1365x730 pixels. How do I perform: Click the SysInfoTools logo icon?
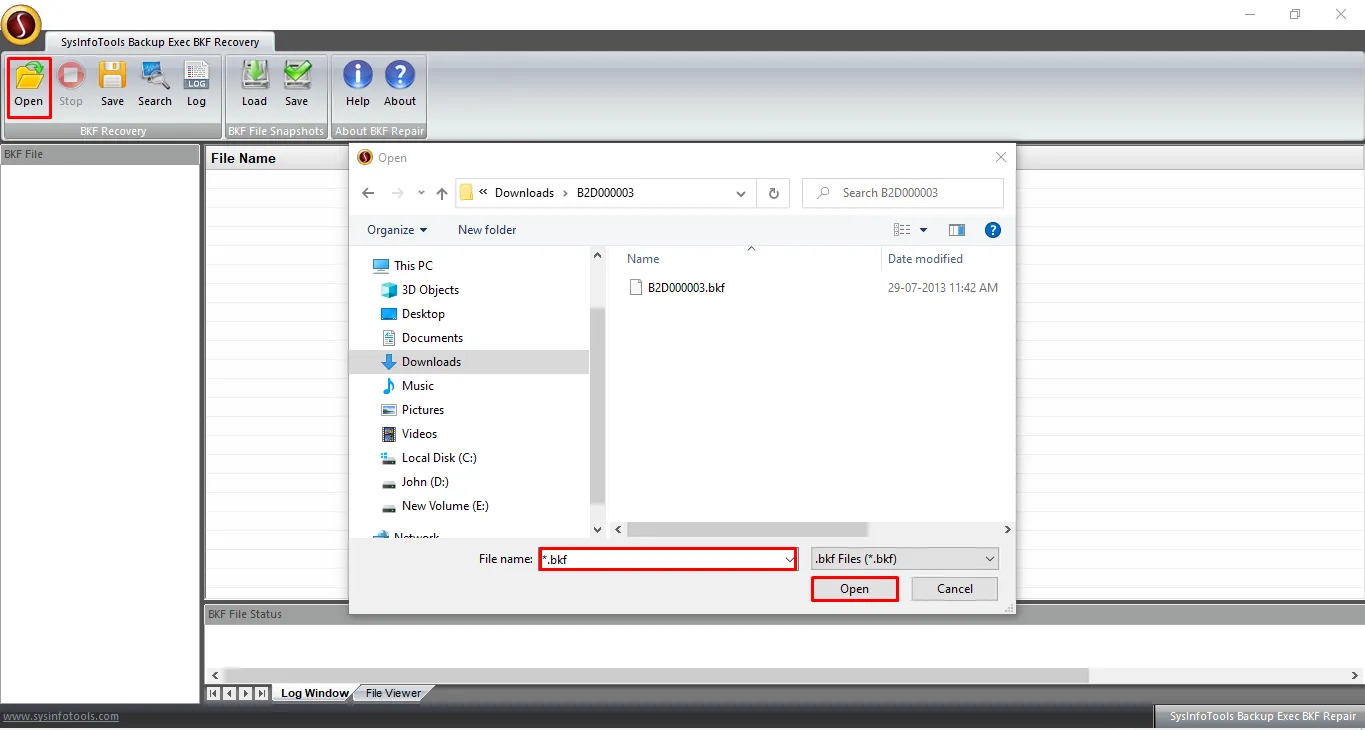(x=22, y=25)
